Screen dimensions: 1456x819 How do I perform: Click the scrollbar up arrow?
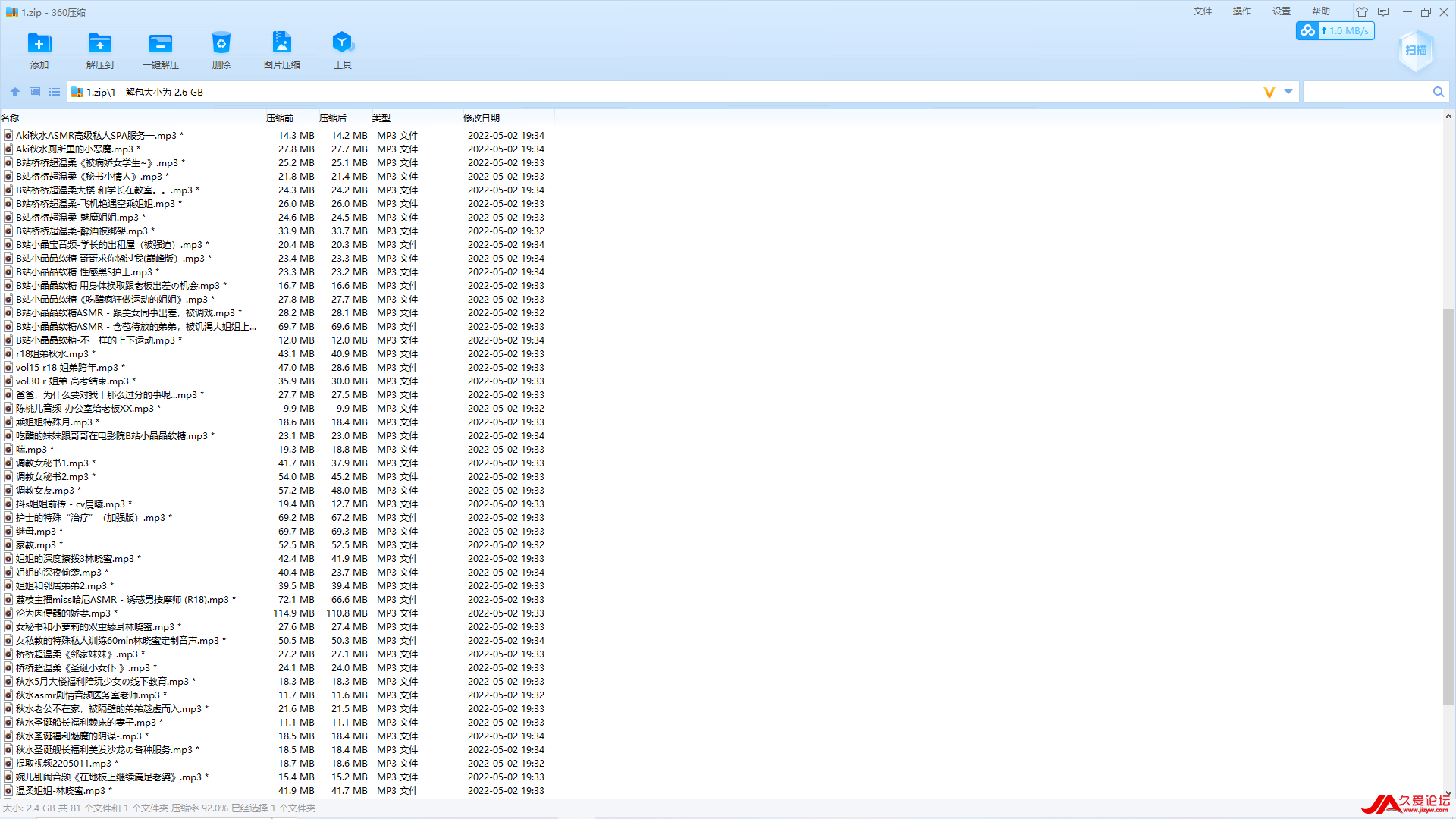[x=1448, y=117]
